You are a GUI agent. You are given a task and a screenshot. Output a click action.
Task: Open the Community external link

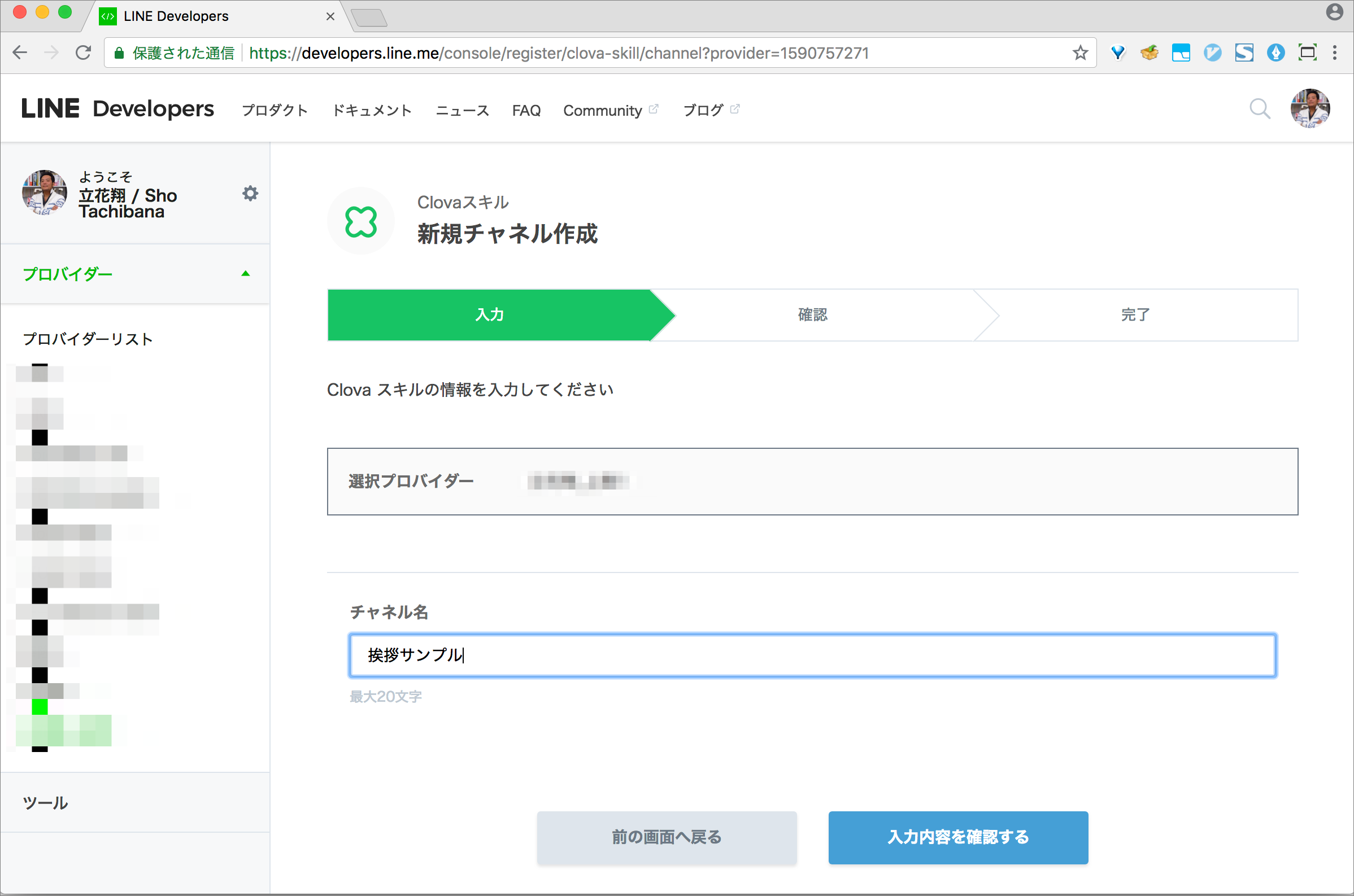[x=611, y=110]
